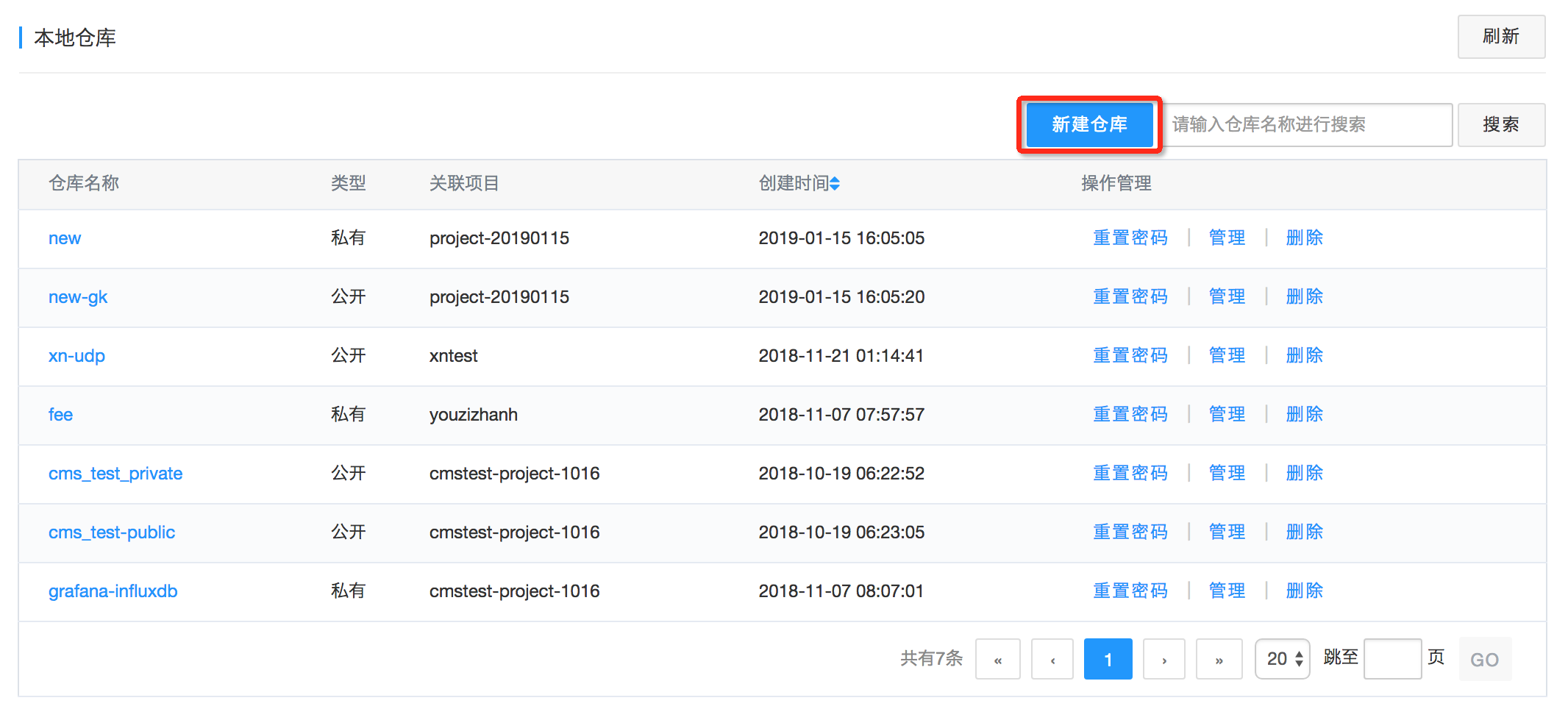The height and width of the screenshot is (706, 1568).
Task: Open the new-gk repository details
Action: 78,296
